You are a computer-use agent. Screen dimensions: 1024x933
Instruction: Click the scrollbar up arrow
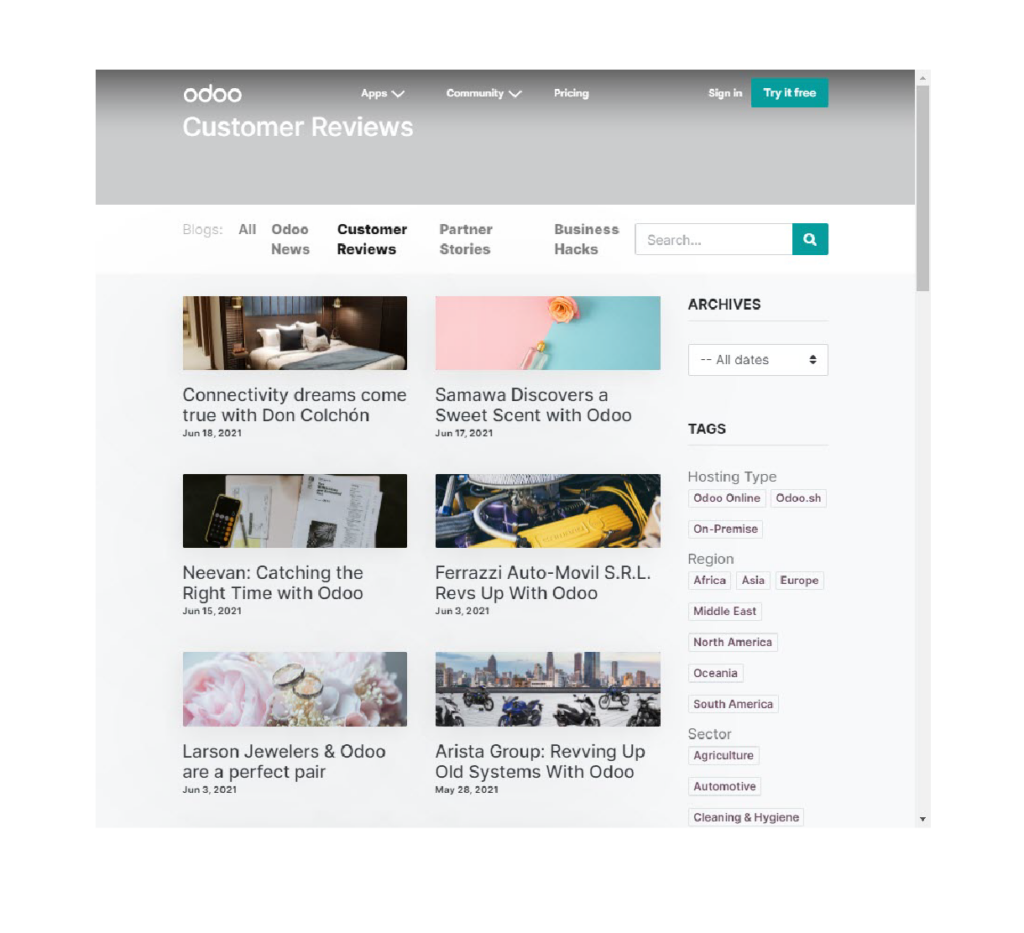(923, 78)
